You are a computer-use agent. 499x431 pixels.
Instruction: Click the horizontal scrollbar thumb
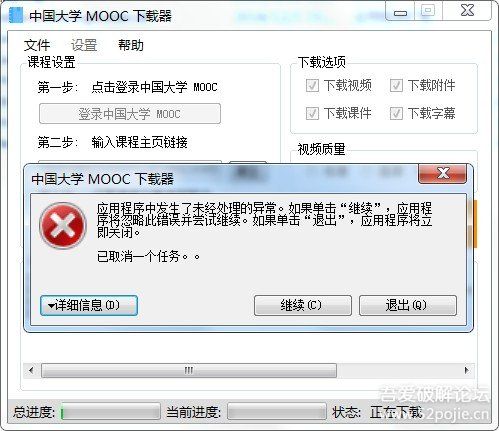coord(189,370)
